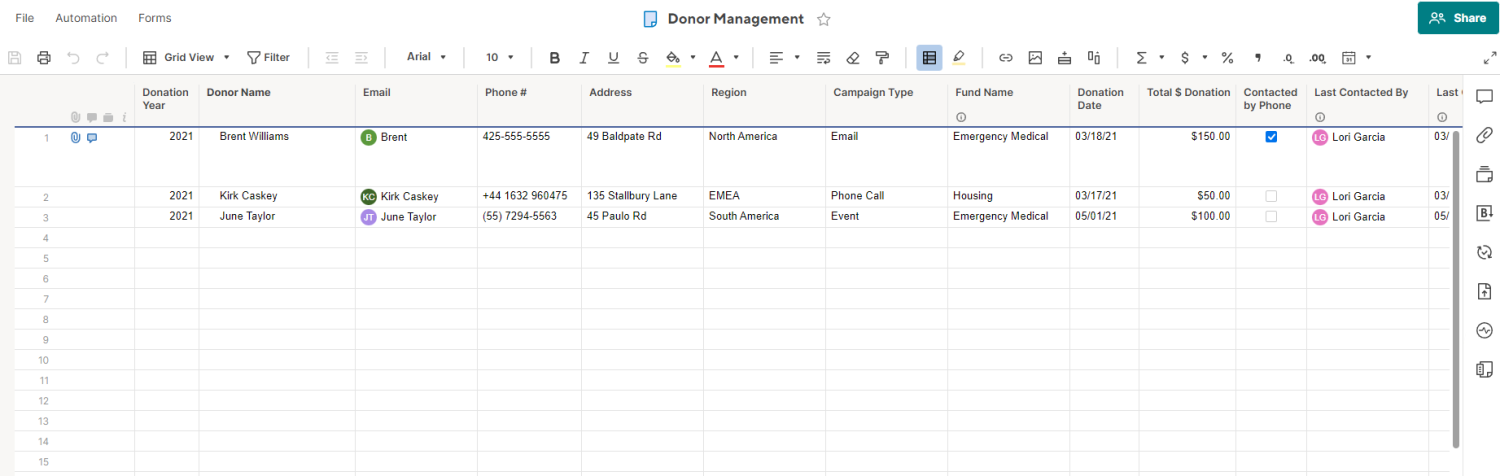Apply strikethrough formatting

tap(642, 58)
